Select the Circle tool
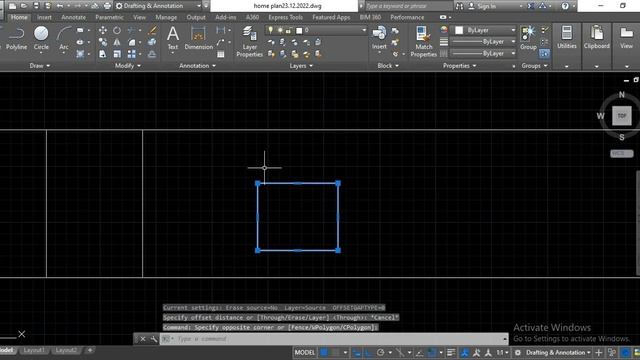Image resolution: width=640 pixels, height=360 pixels. coord(41,39)
